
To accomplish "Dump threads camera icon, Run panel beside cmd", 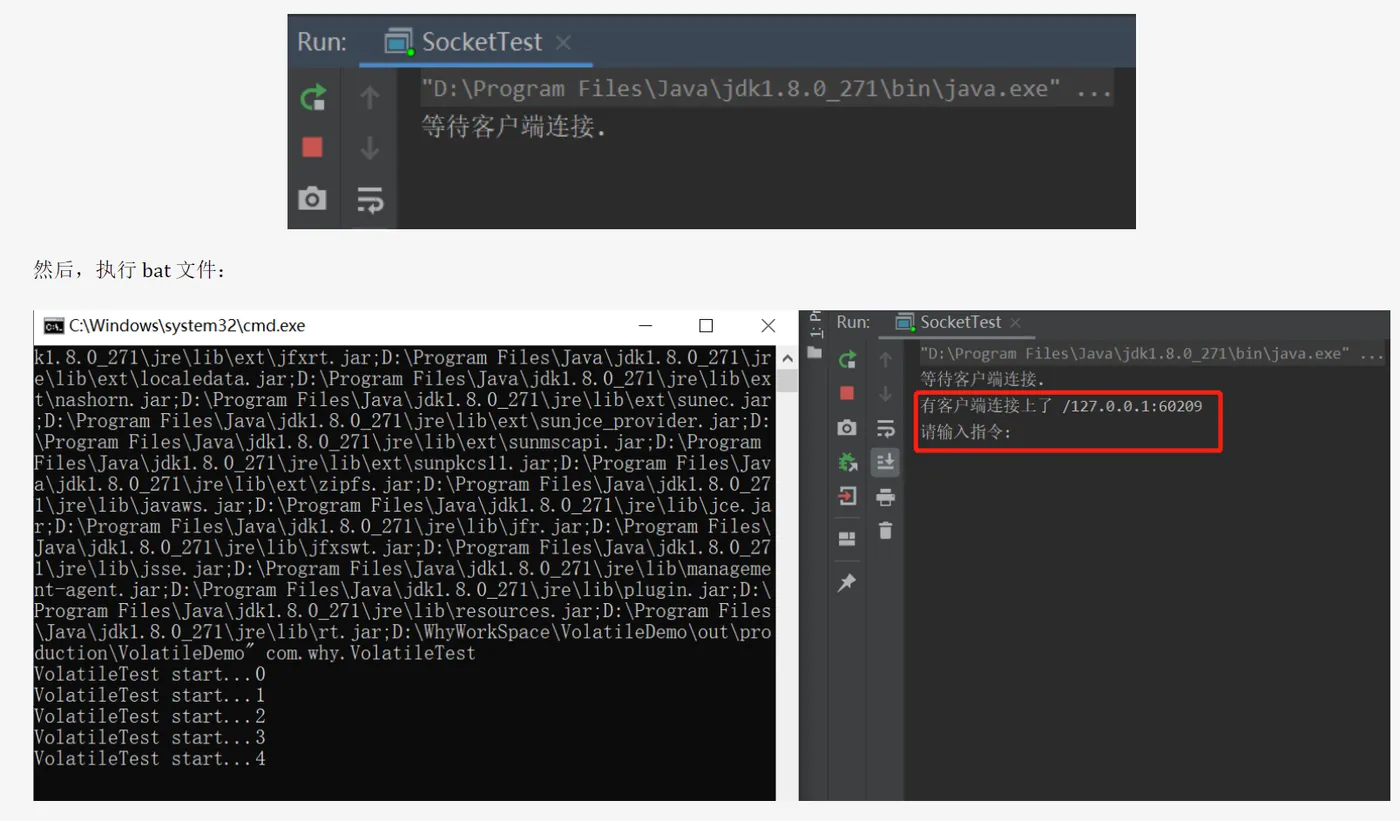I will pos(847,428).
